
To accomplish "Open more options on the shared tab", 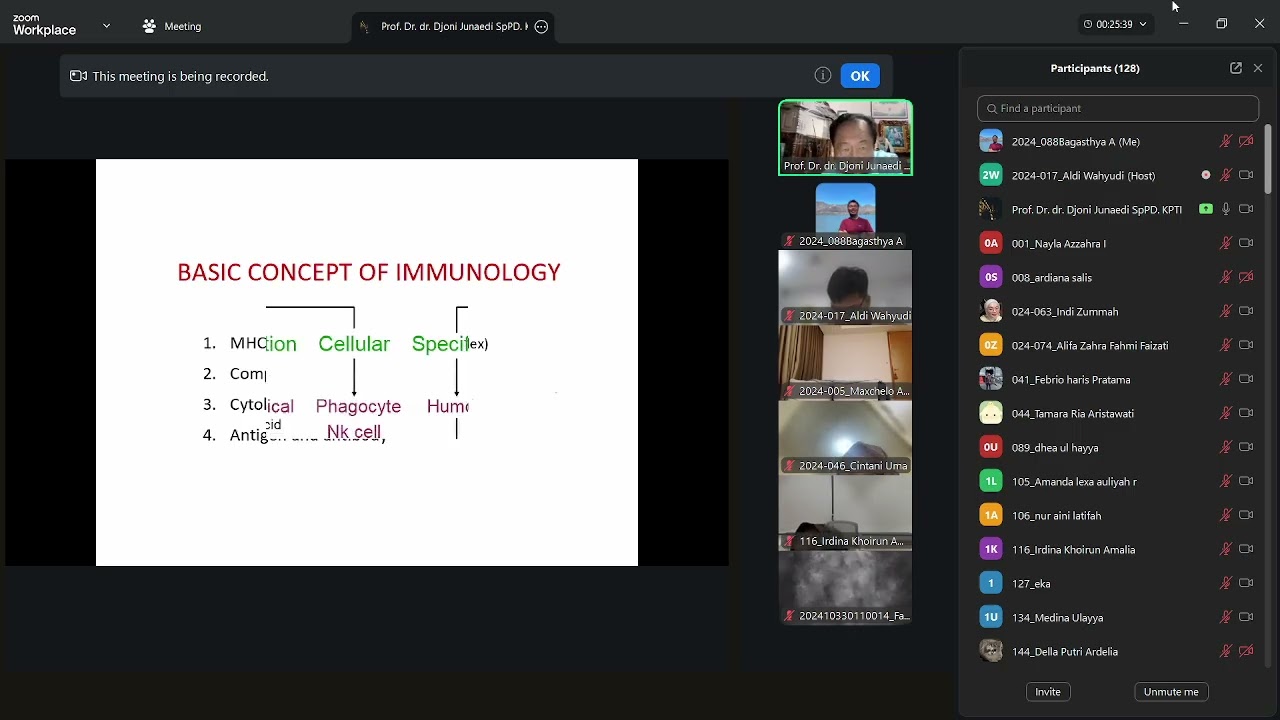I will point(541,27).
